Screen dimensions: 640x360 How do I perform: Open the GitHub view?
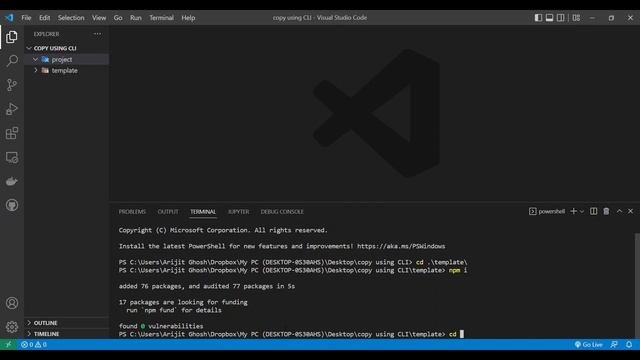click(x=12, y=205)
